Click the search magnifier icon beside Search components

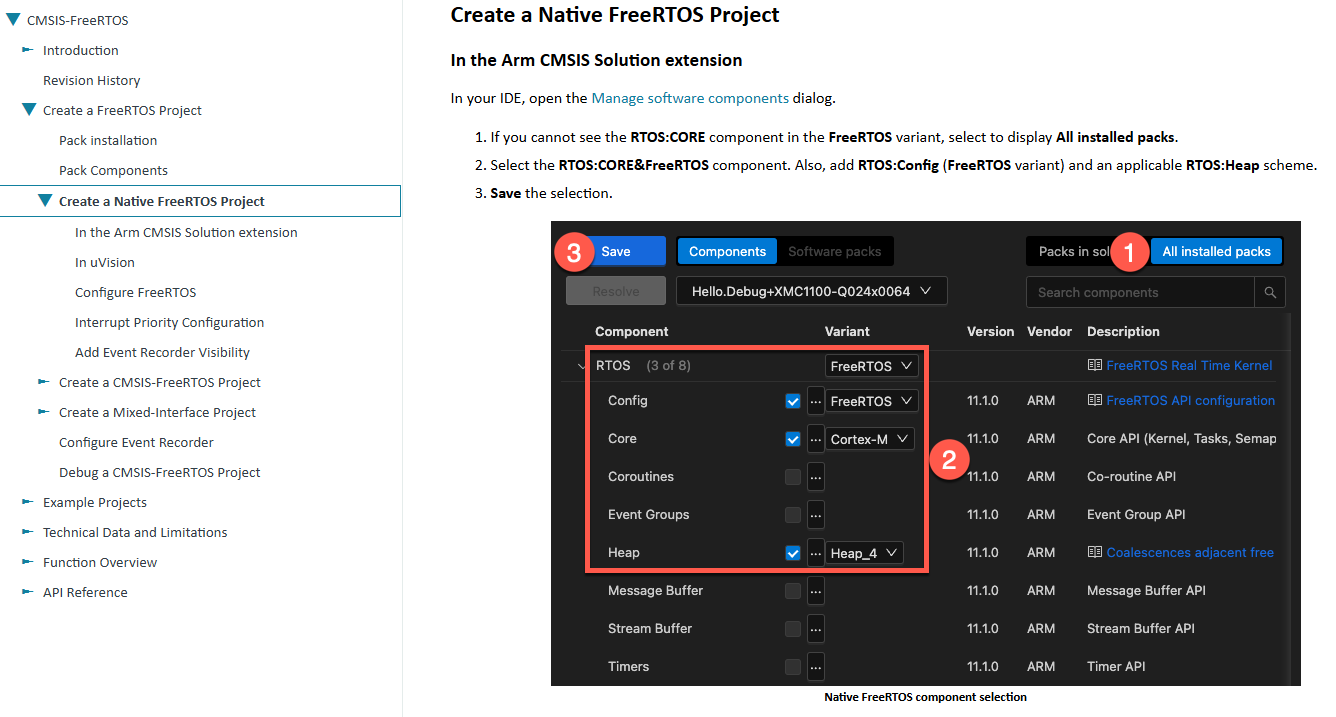(x=1270, y=292)
